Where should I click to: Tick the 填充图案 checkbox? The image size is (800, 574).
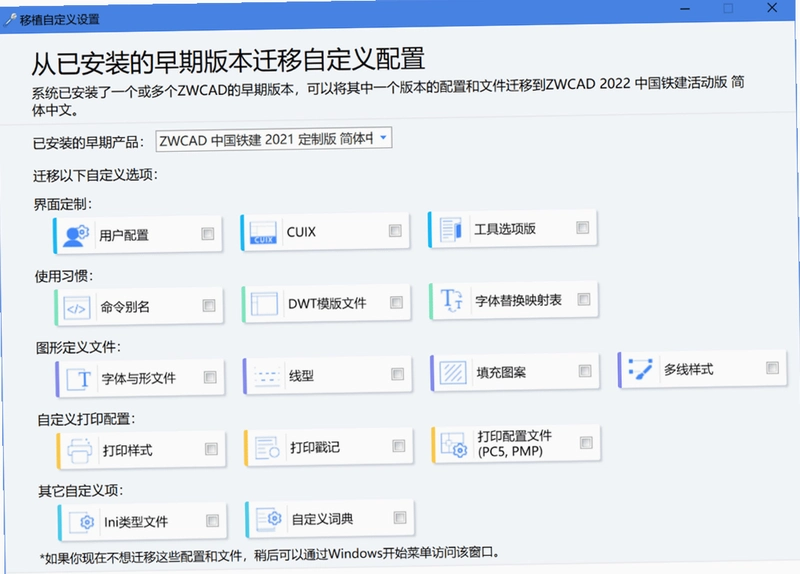(585, 371)
